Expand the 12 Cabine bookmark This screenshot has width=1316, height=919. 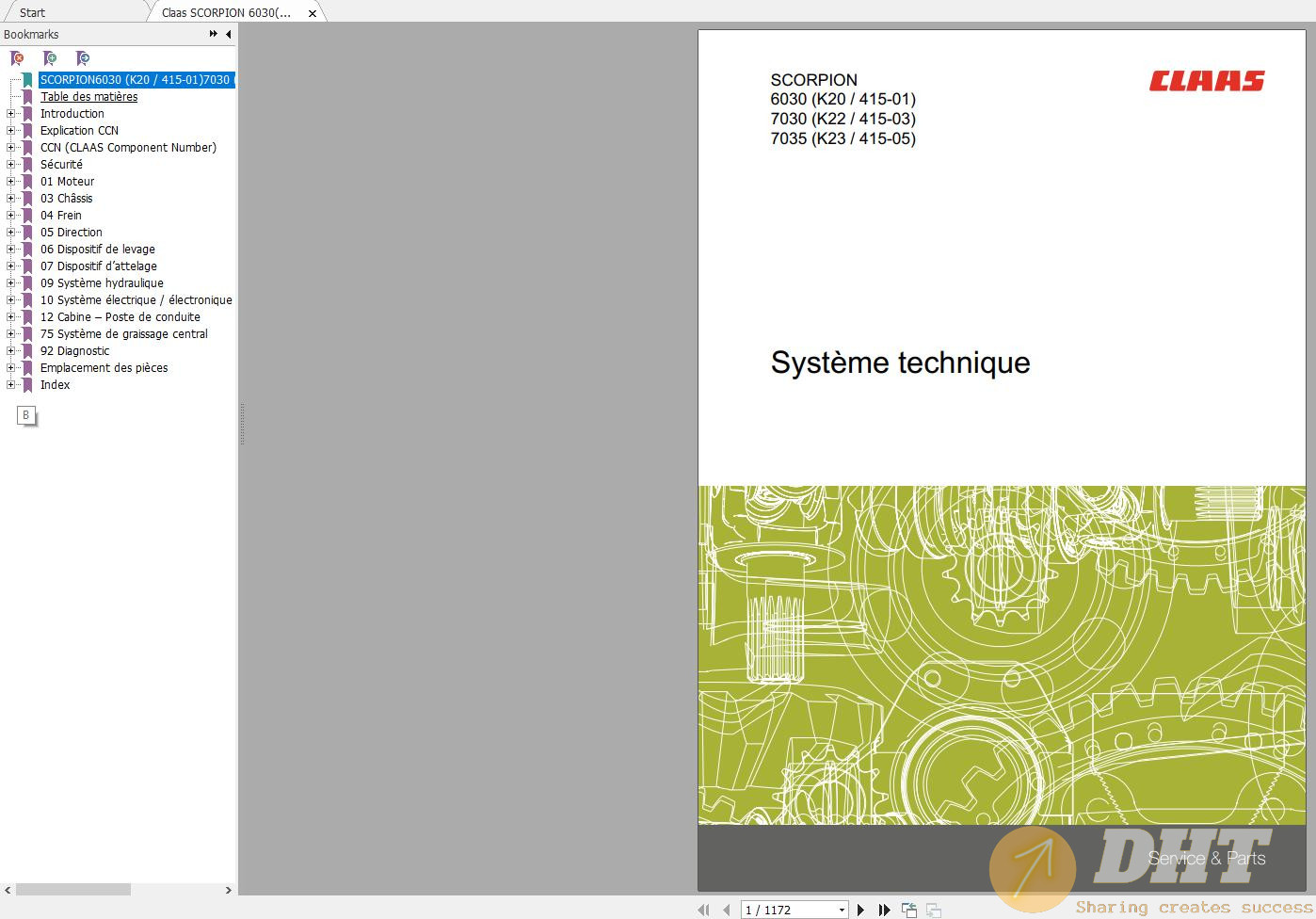click(11, 317)
